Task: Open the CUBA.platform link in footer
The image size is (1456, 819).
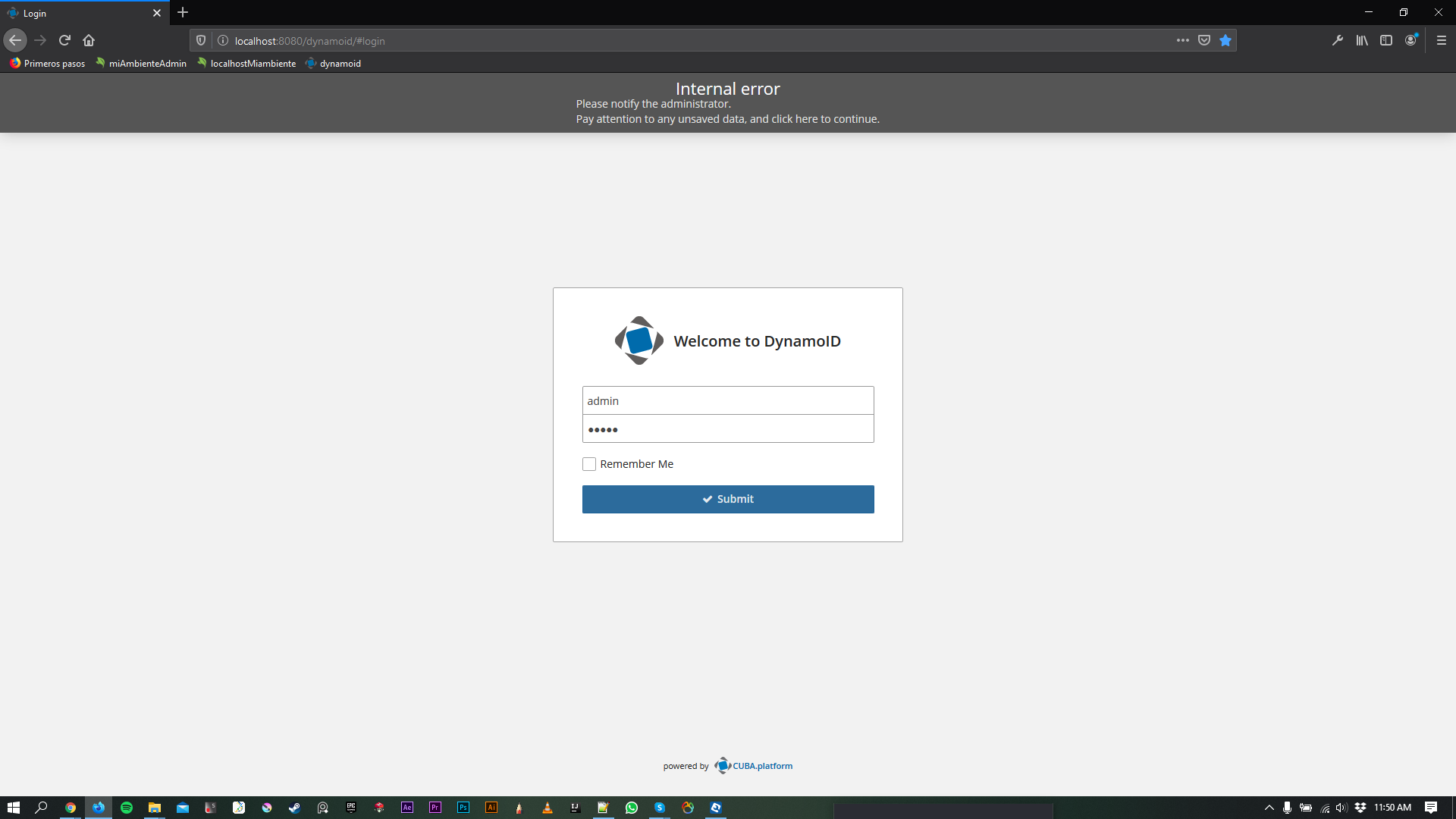Action: click(x=754, y=766)
